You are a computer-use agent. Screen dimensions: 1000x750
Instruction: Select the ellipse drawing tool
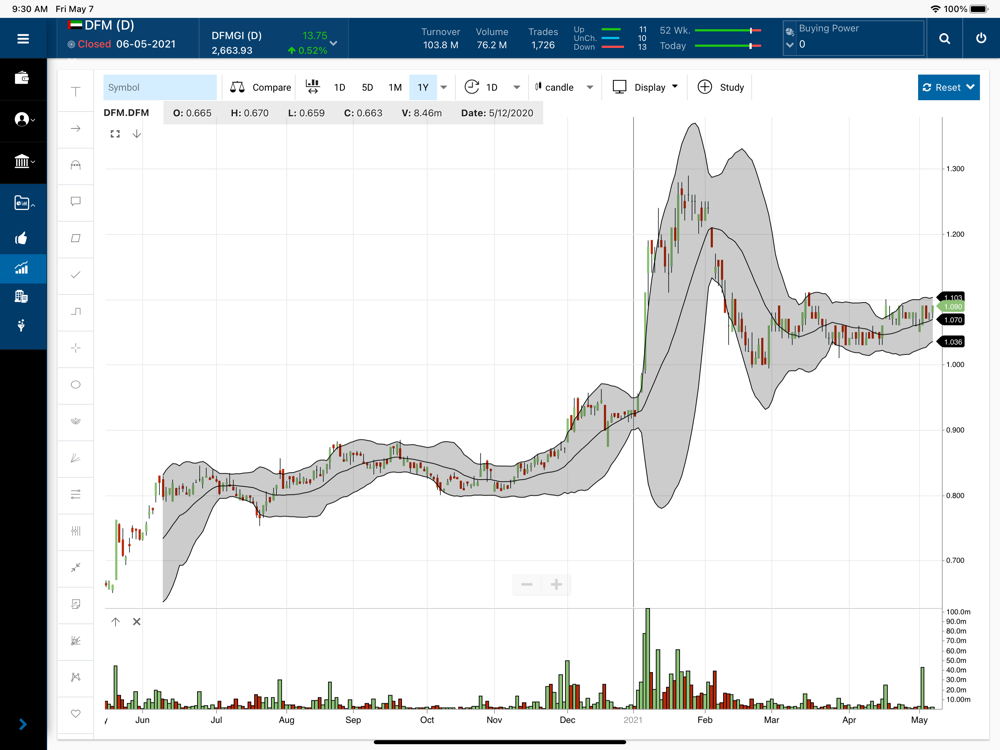[76, 385]
